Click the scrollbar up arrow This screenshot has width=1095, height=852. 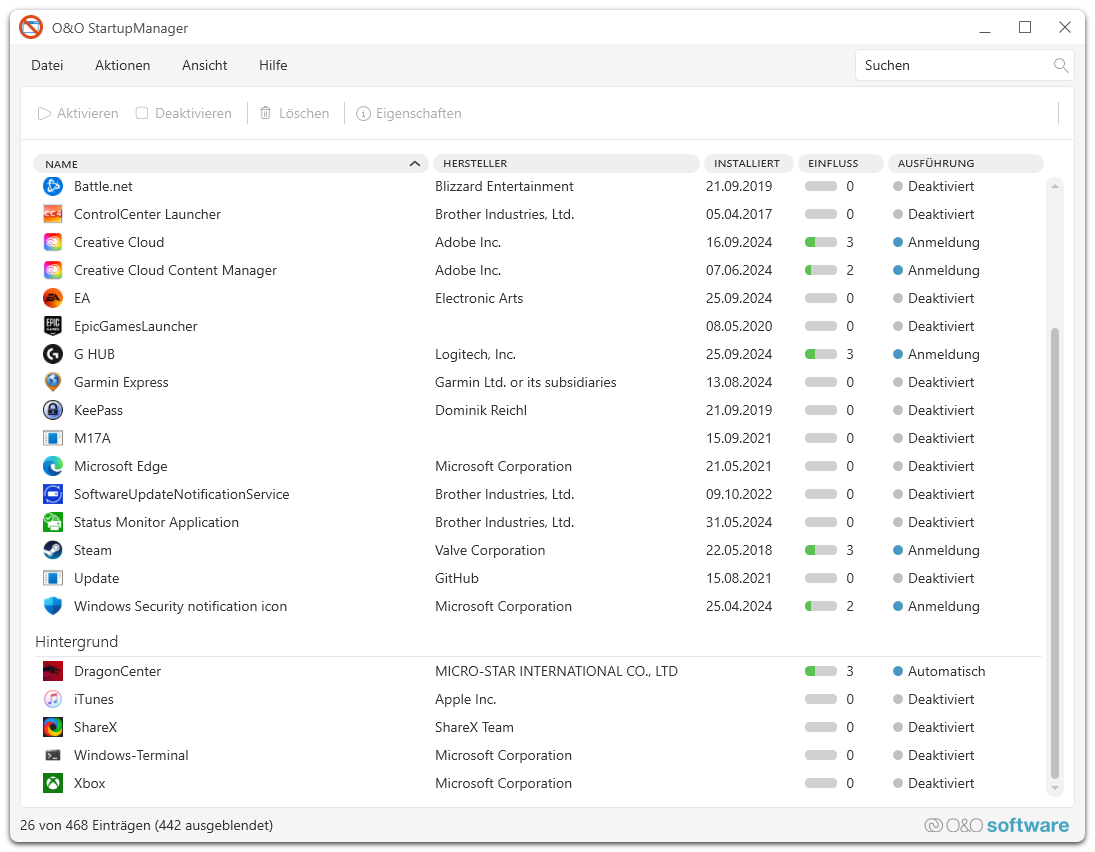(x=1054, y=186)
